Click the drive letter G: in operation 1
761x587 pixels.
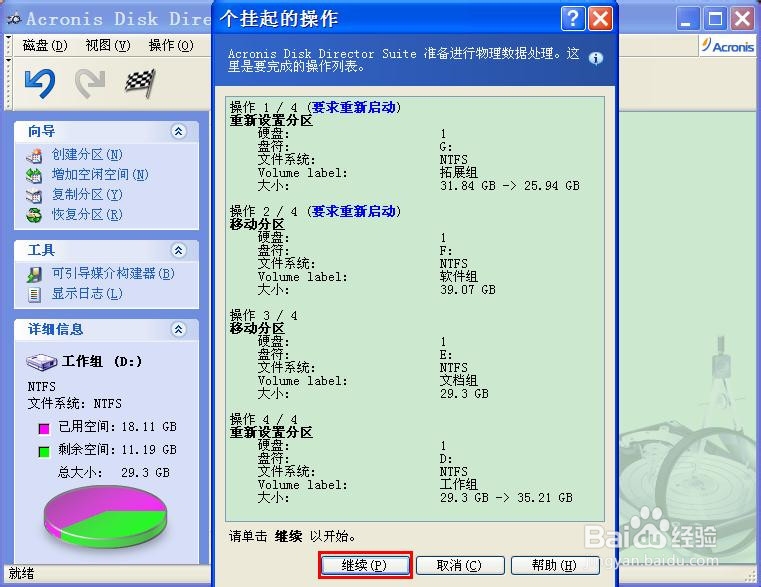tap(446, 147)
